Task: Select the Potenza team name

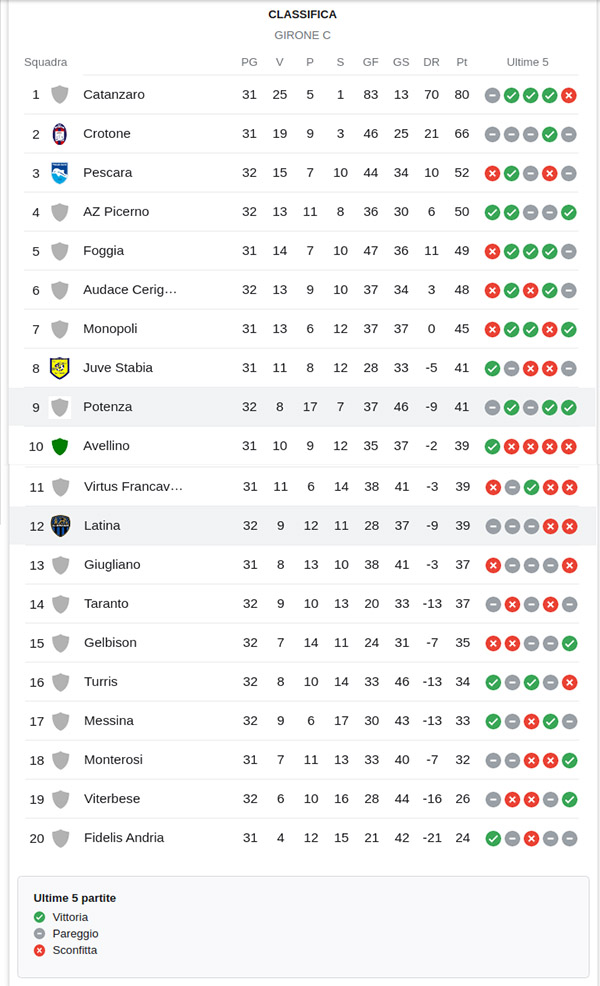Action: pyautogui.click(x=108, y=407)
